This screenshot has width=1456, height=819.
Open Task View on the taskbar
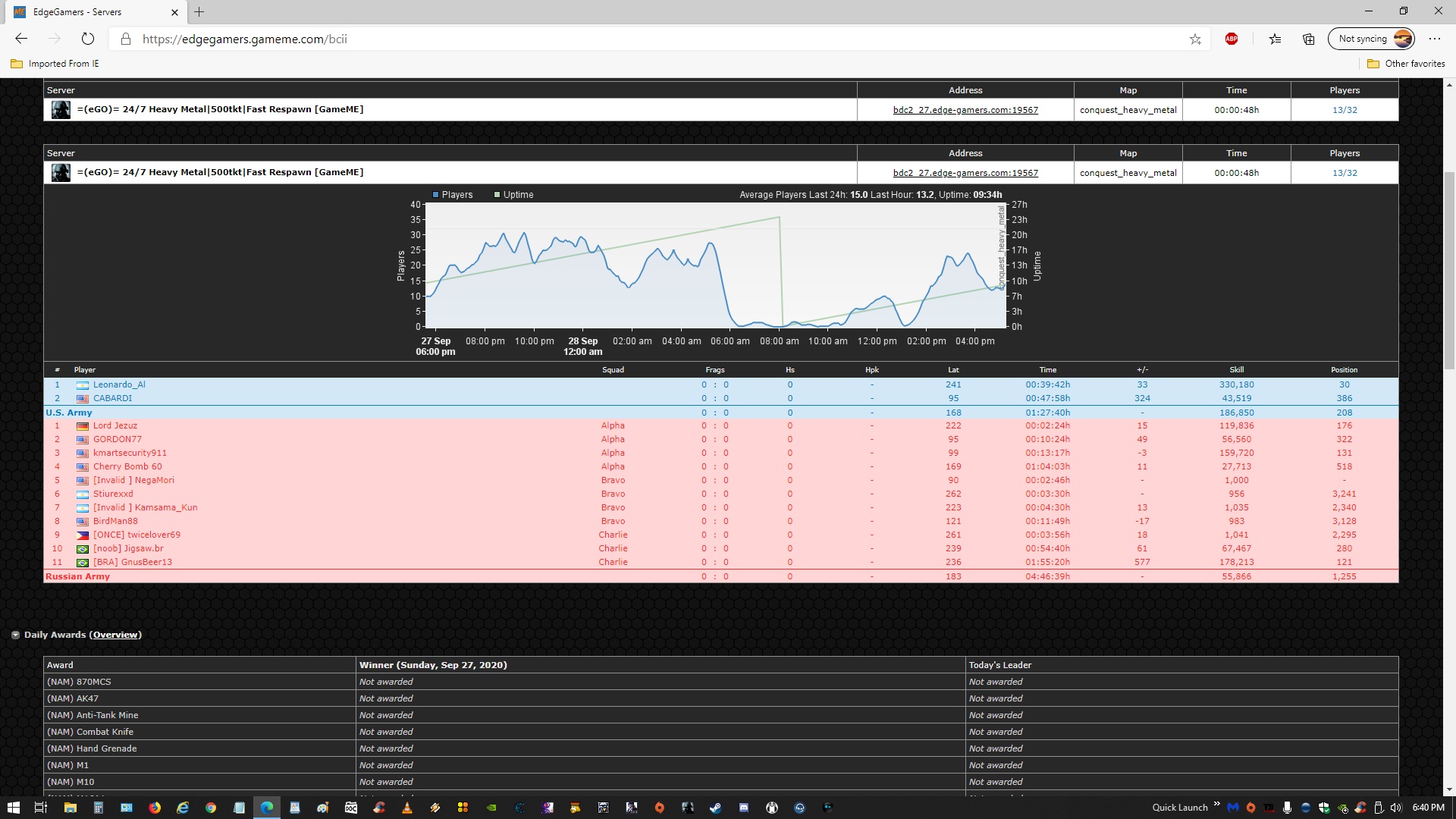41,808
